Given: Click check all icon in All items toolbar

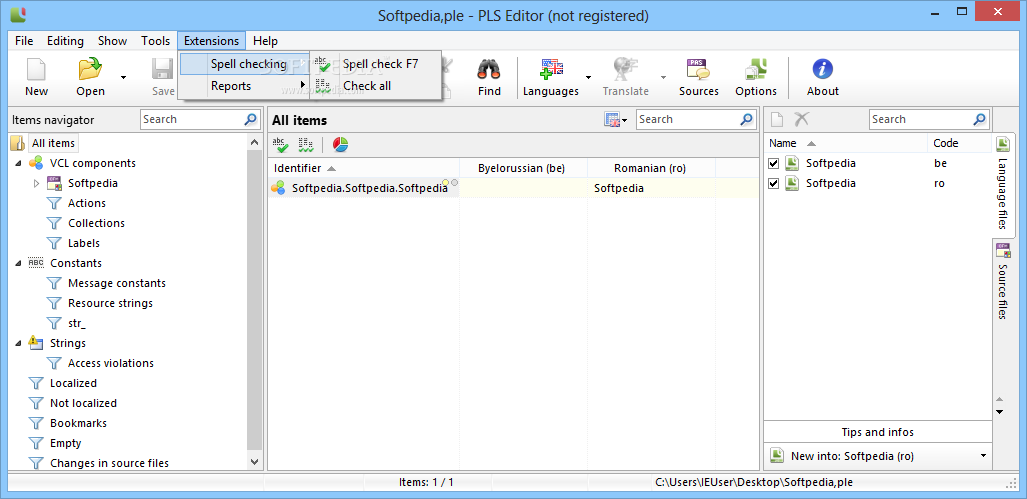Looking at the screenshot, I should point(306,144).
